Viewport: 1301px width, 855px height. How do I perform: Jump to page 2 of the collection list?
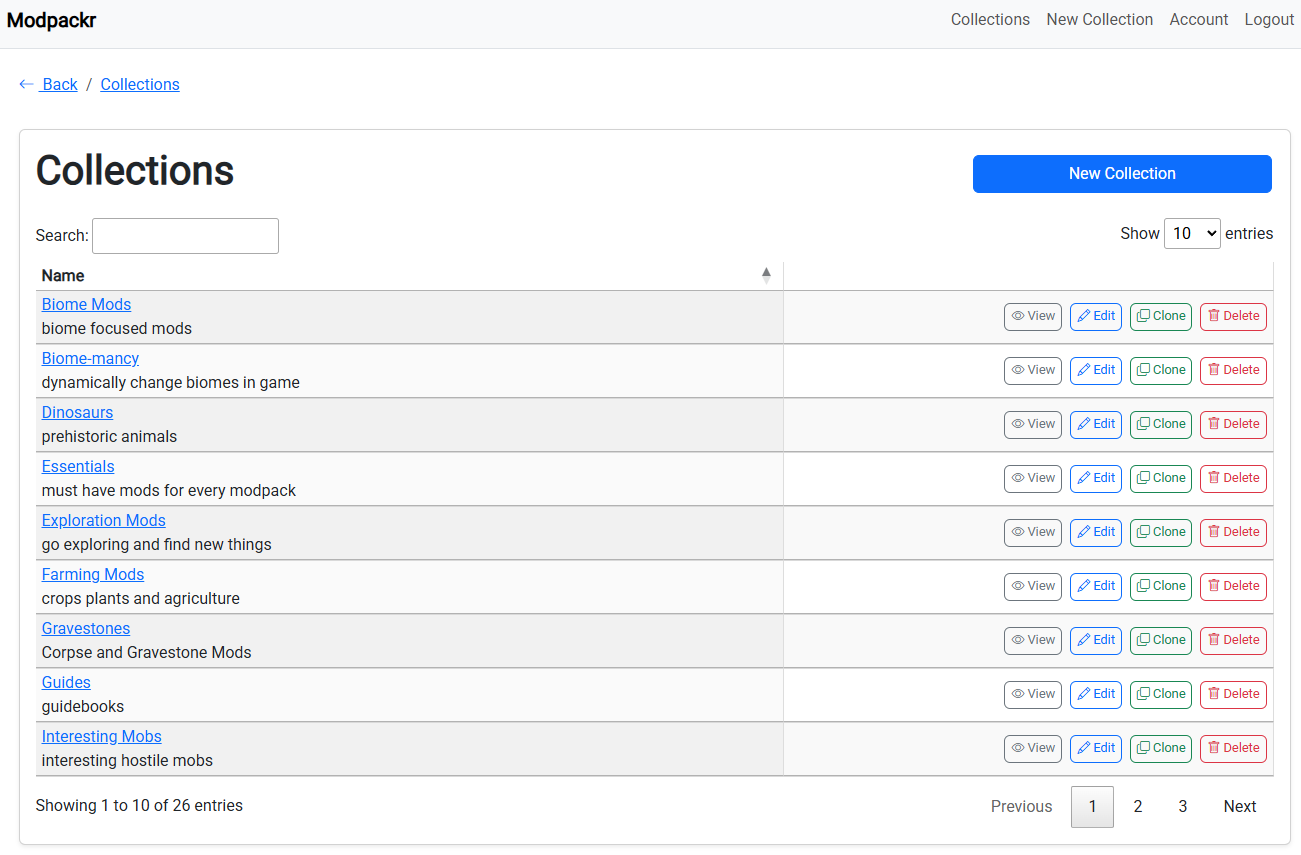point(1137,806)
